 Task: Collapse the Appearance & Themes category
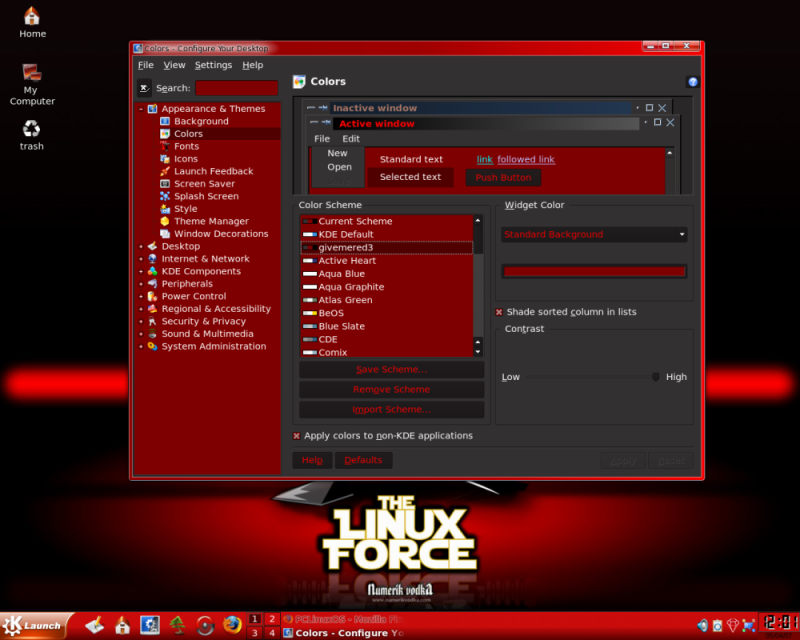[x=141, y=109]
